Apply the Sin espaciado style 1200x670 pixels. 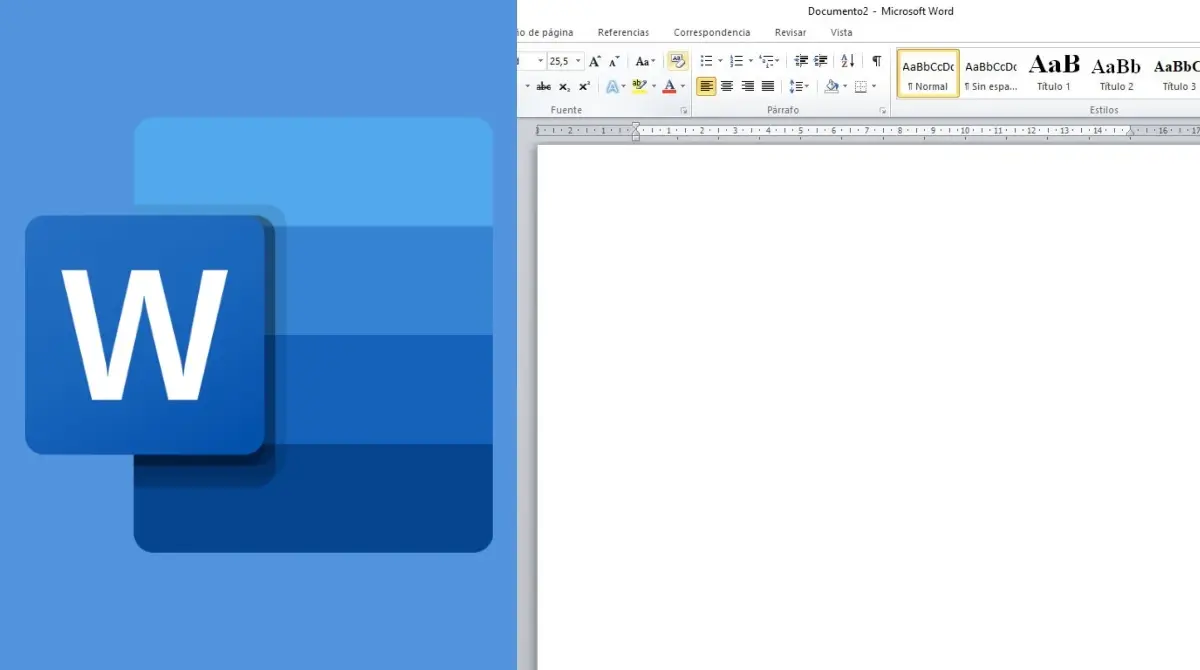(990, 73)
